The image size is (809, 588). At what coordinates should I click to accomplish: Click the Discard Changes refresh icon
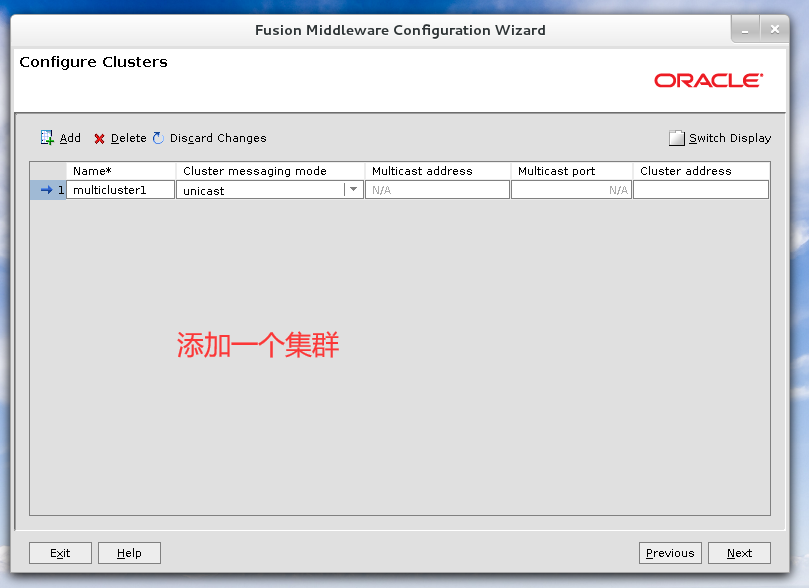(158, 138)
